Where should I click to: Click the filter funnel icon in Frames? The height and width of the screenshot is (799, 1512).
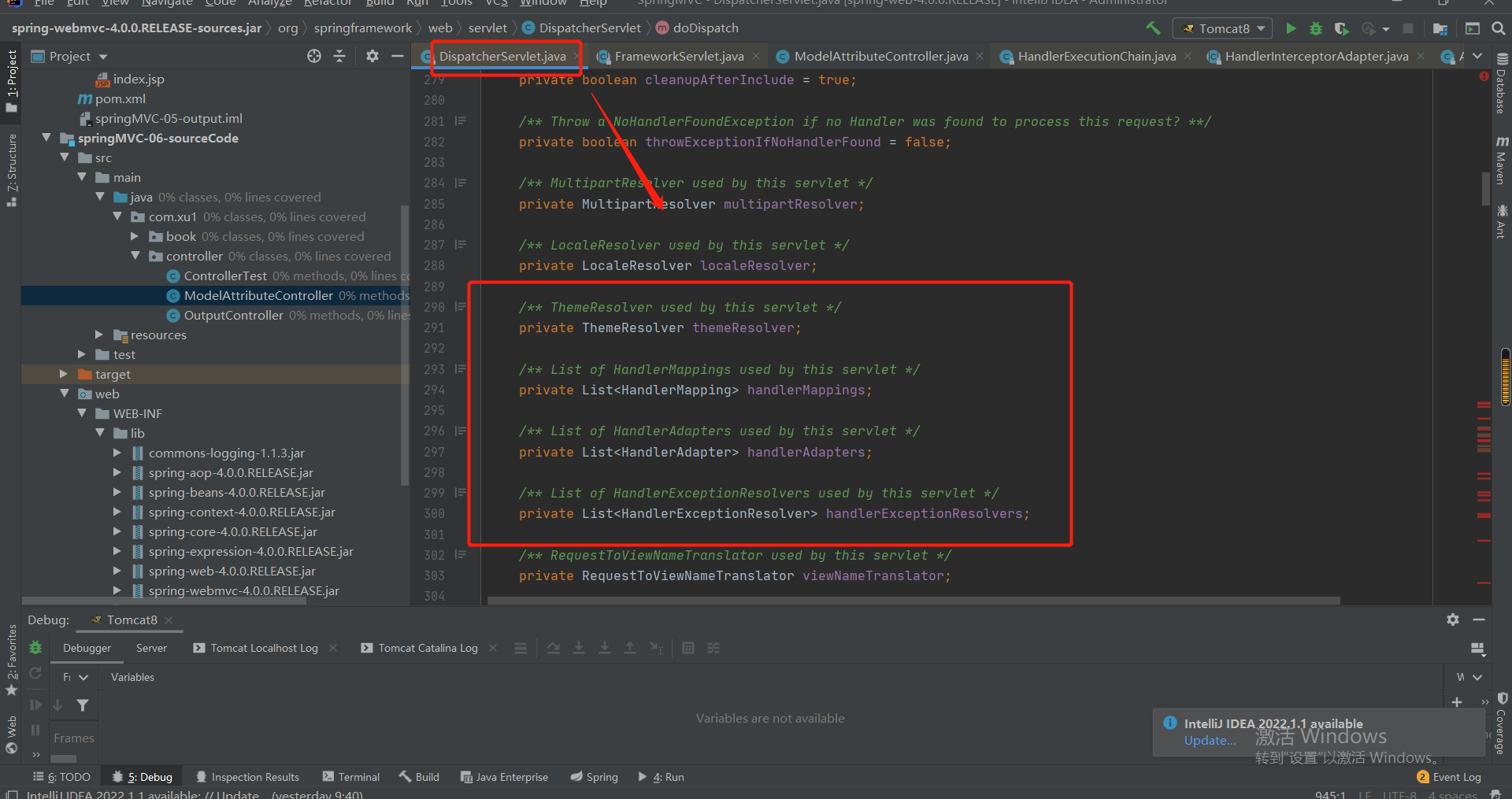coord(83,705)
